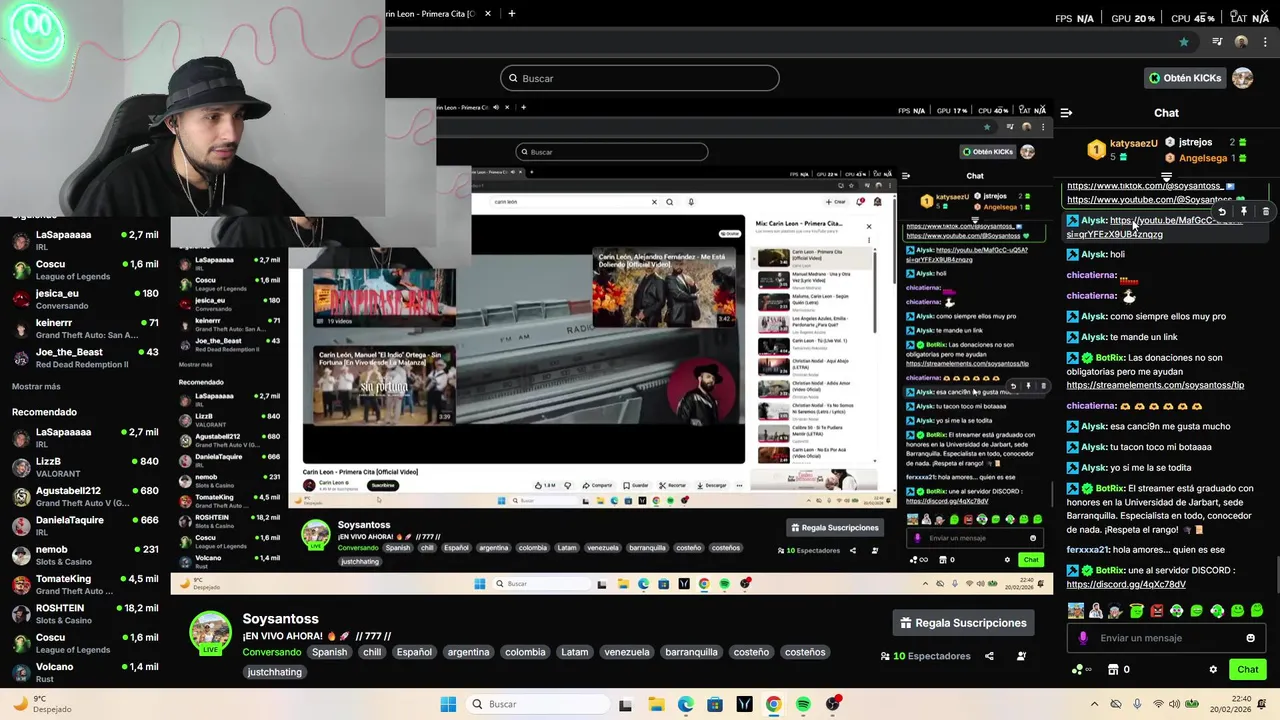The height and width of the screenshot is (720, 1280).
Task: Open chat settings gear icon
Action: point(1213,670)
